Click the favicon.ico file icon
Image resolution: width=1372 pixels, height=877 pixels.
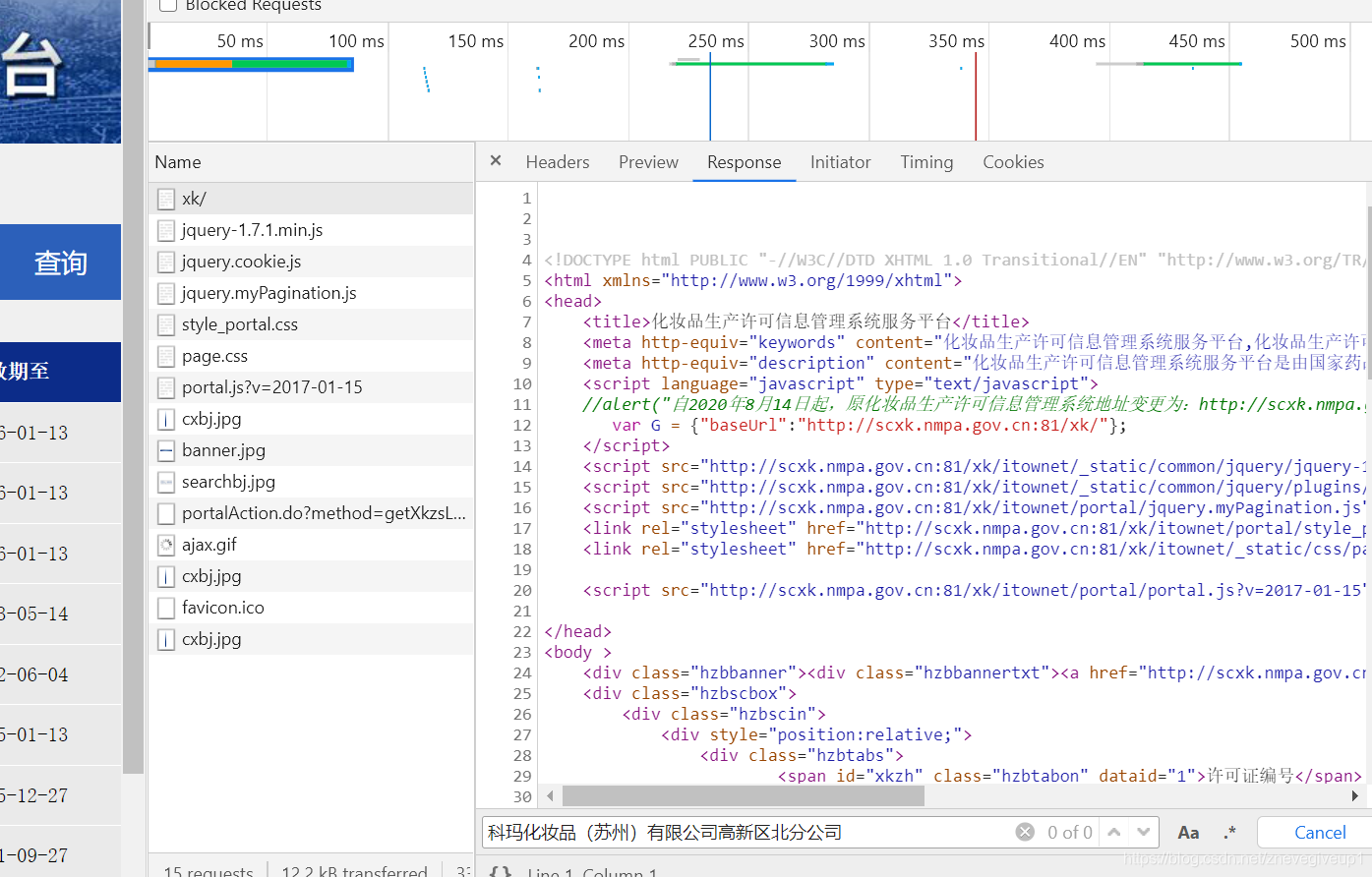[x=166, y=608]
